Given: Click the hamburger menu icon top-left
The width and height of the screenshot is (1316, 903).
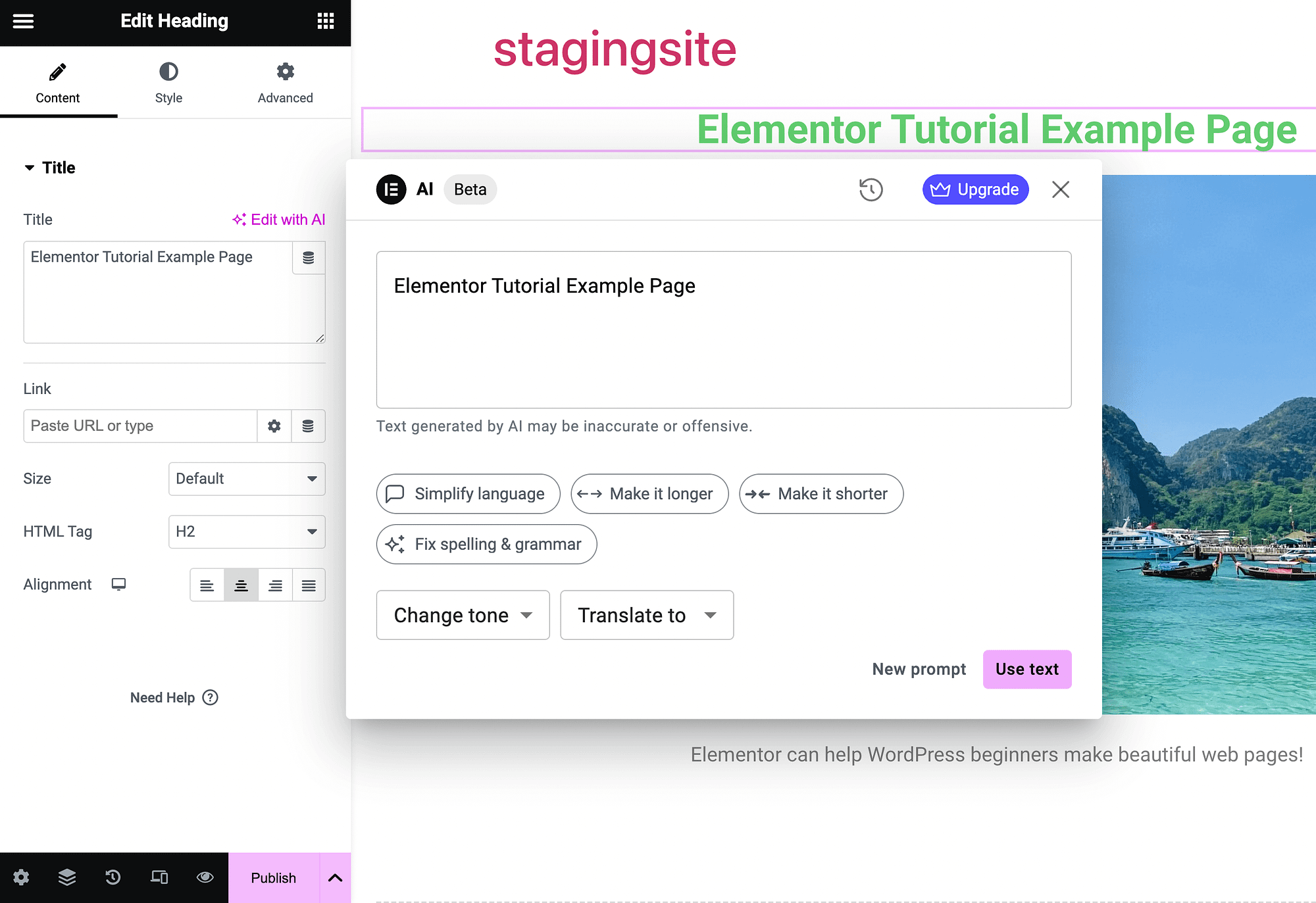Looking at the screenshot, I should [x=24, y=18].
